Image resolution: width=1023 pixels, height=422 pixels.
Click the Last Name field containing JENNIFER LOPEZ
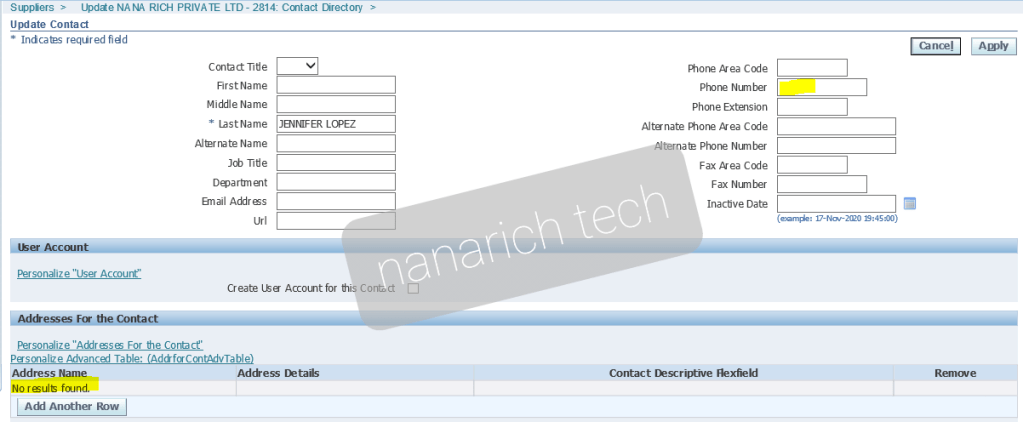[336, 124]
